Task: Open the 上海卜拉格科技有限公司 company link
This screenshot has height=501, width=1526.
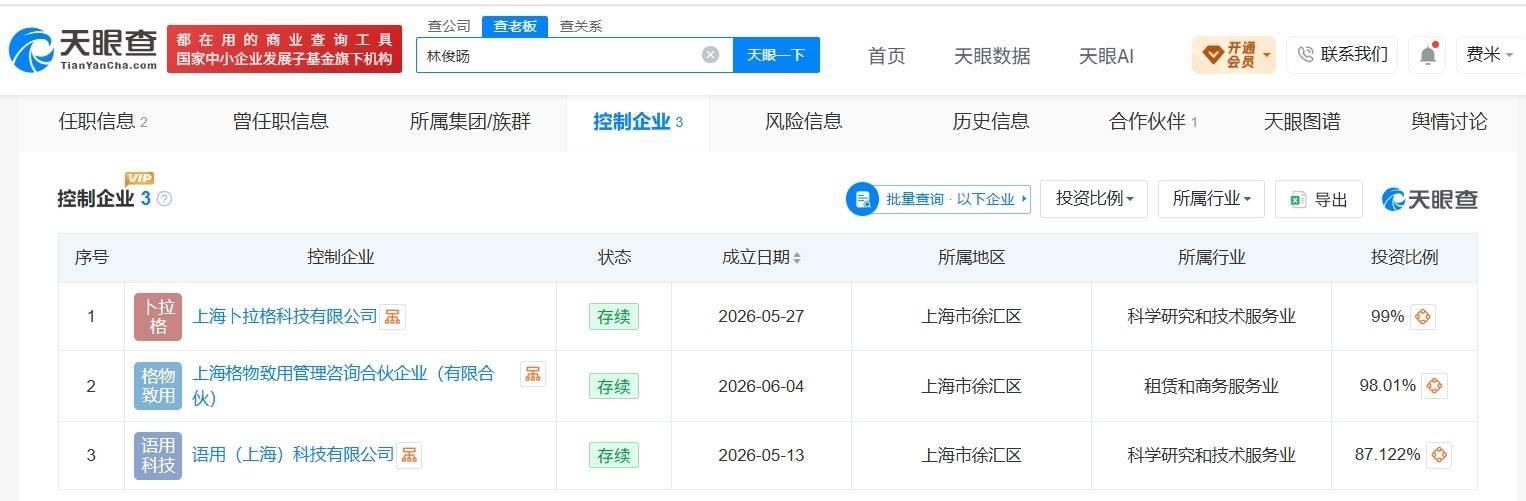Action: (x=284, y=317)
